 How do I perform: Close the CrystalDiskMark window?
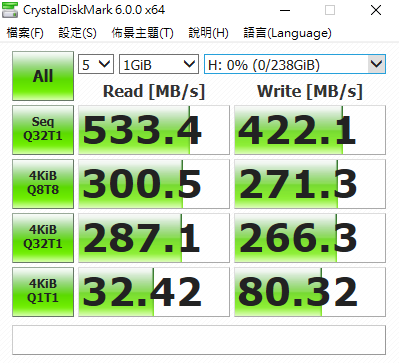click(x=376, y=10)
